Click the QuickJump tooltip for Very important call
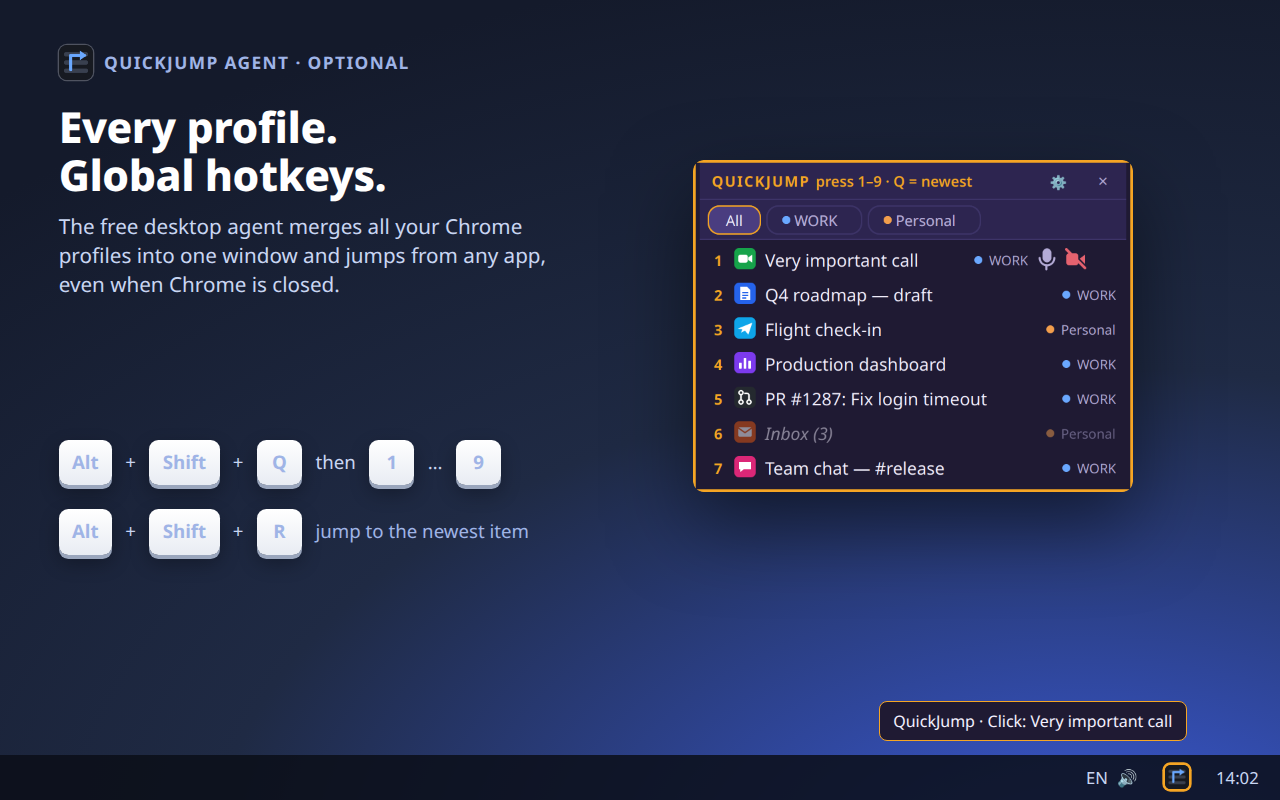1280x800 pixels. 1033,721
